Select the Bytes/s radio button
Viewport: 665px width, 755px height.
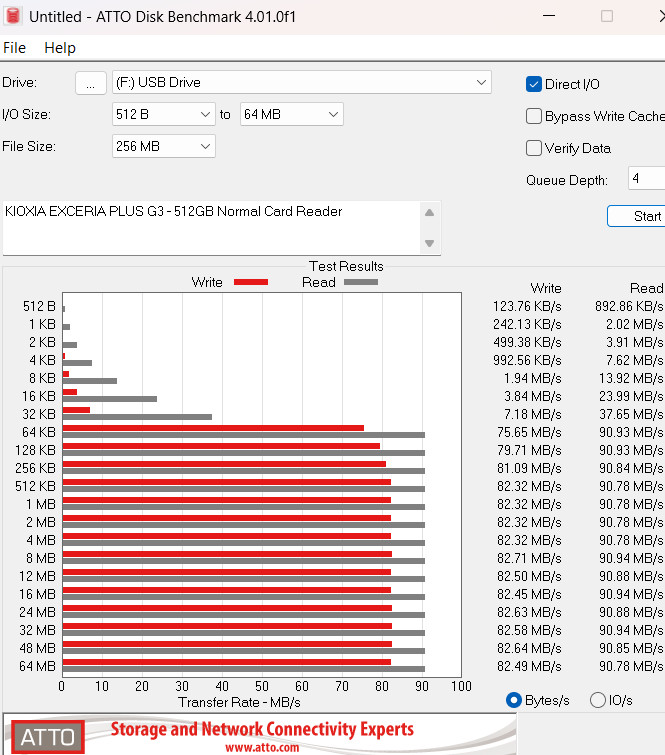515,700
